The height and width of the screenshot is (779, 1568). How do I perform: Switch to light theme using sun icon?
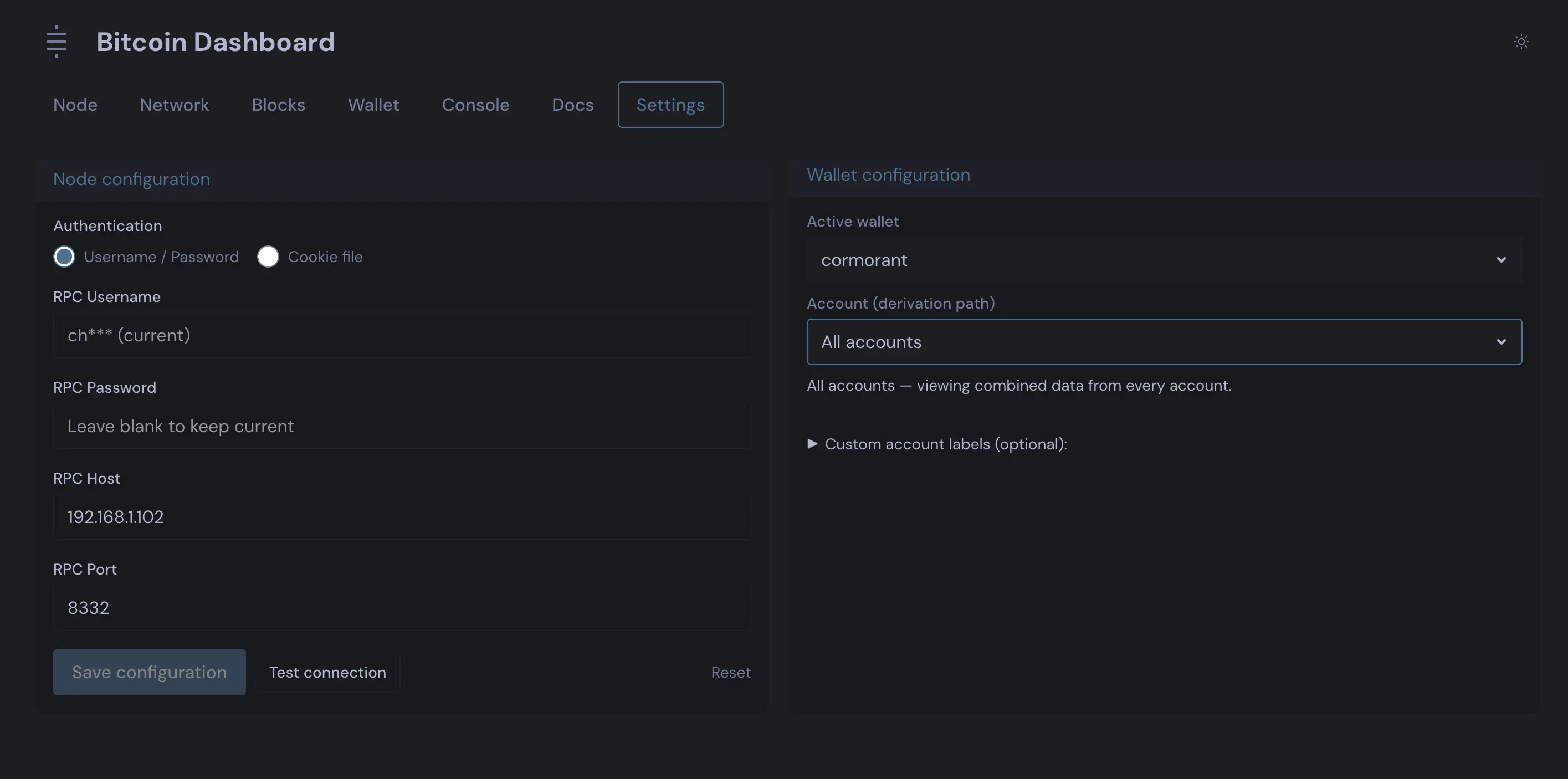click(1520, 42)
